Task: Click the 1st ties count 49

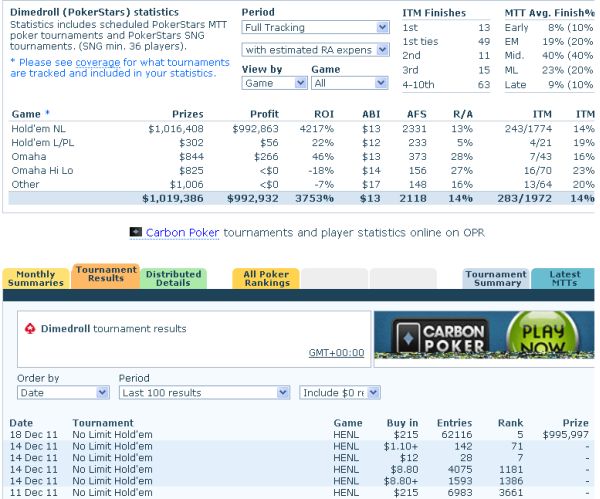Action: point(484,42)
